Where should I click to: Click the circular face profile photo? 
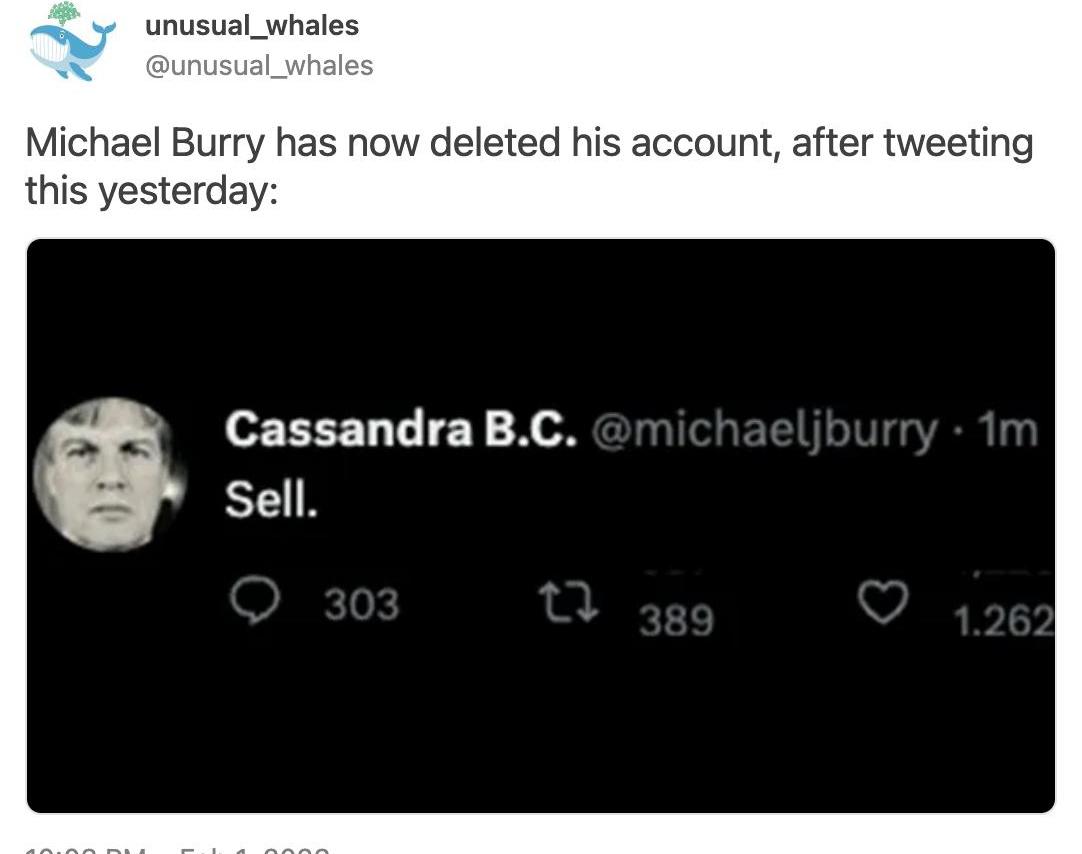tap(108, 474)
